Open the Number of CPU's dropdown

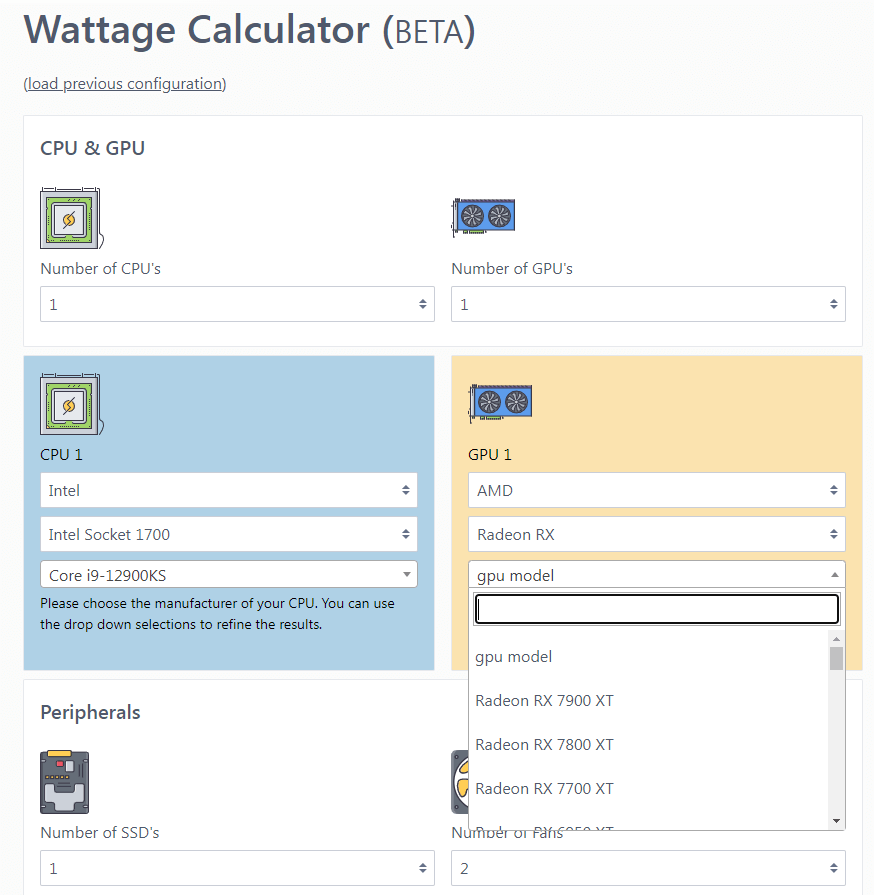click(237, 304)
